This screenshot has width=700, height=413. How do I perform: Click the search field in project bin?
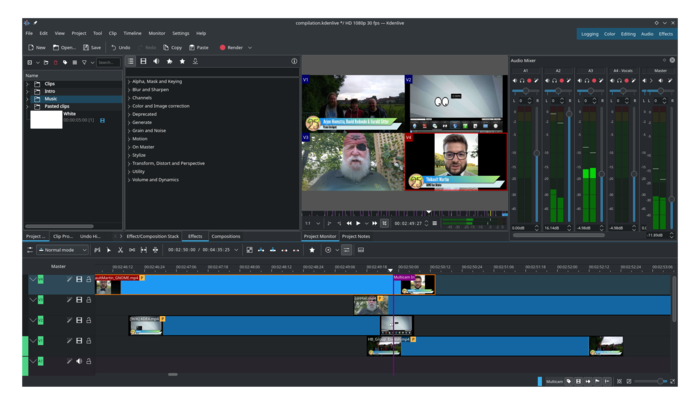(x=108, y=62)
